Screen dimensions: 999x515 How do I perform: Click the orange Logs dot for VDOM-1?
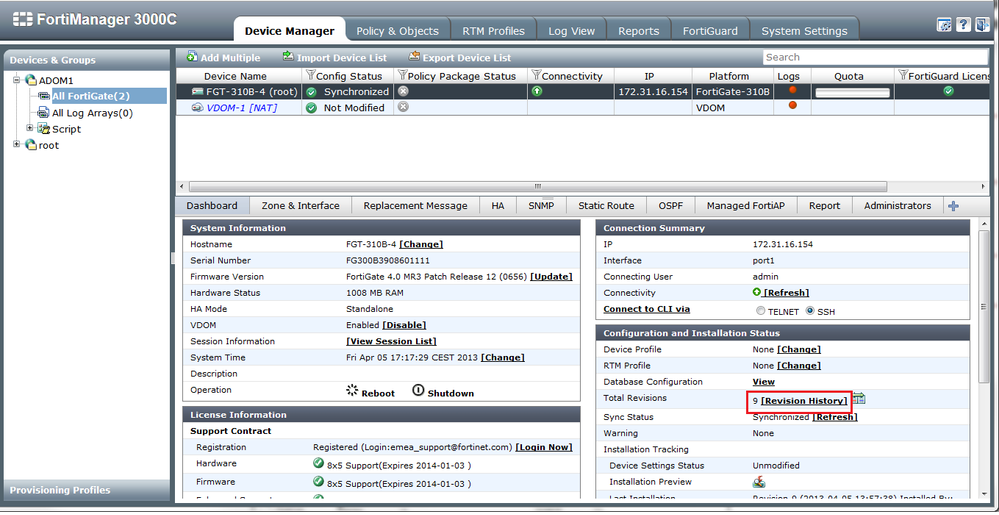[793, 105]
